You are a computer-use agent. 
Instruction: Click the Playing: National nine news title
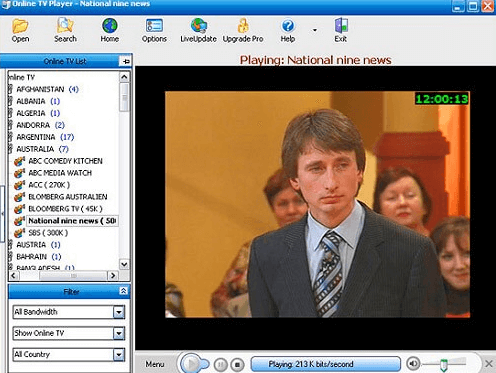pyautogui.click(x=315, y=60)
